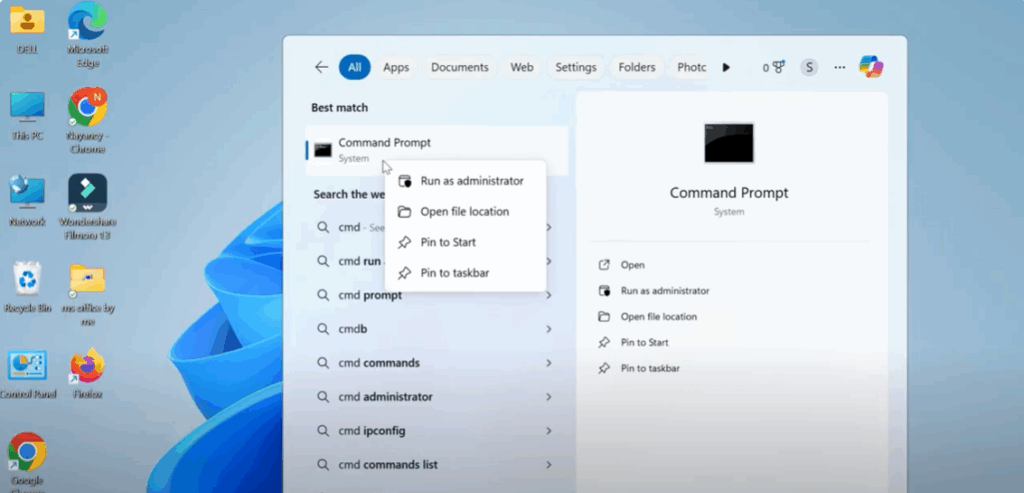Open Wondershare Filmora 13 desktop shortcut
Screen dimensions: 1024x493
[x=88, y=206]
